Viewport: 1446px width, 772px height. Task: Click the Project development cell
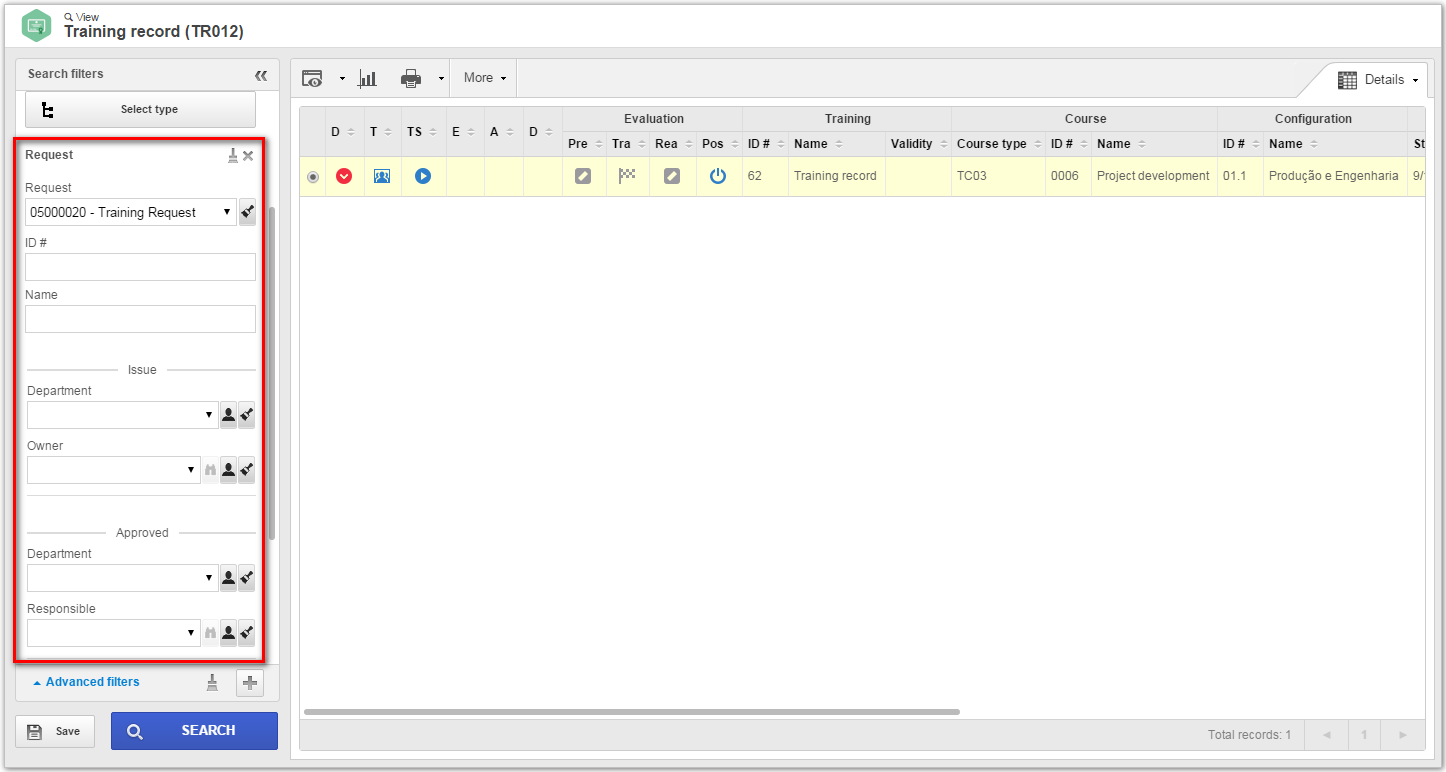[x=1154, y=176]
